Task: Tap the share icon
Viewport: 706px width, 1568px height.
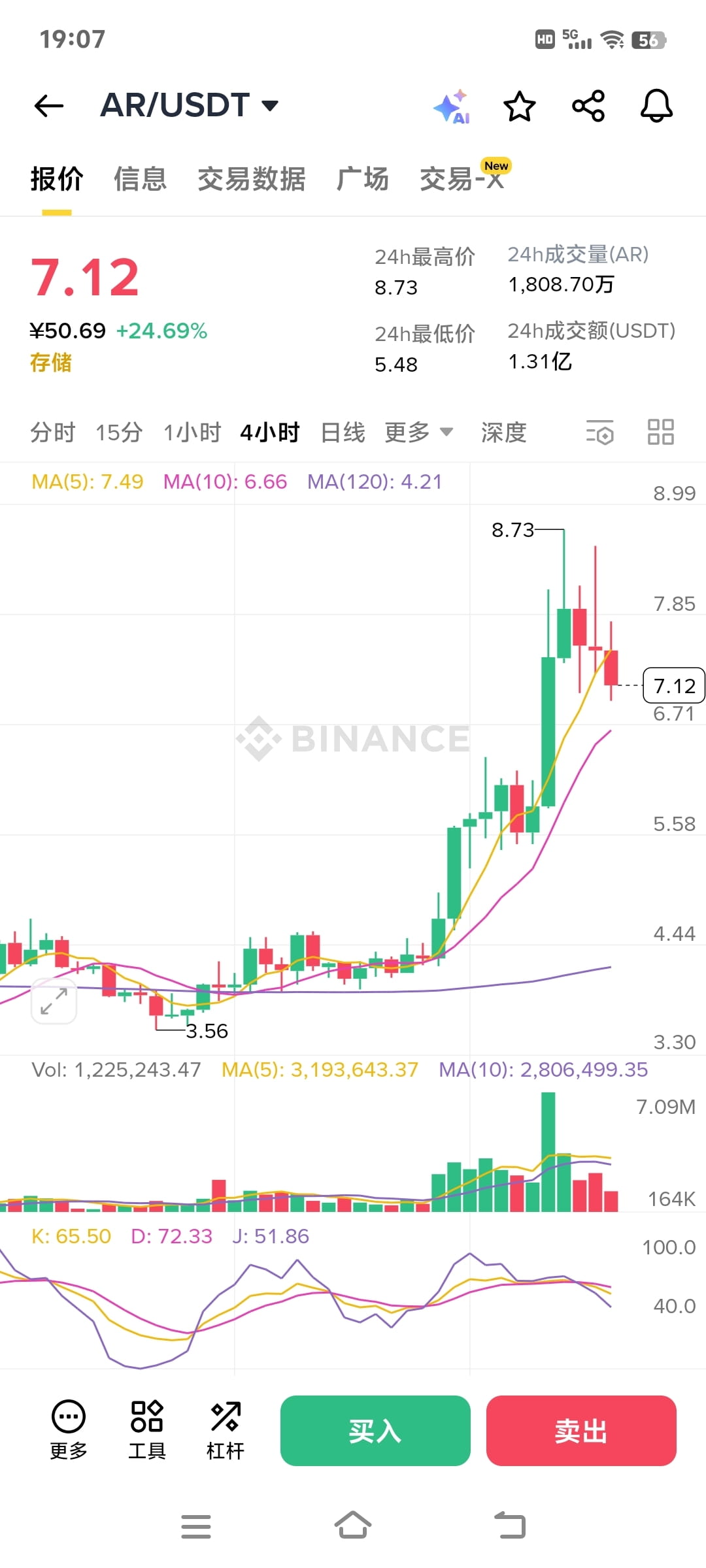Action: tap(588, 106)
